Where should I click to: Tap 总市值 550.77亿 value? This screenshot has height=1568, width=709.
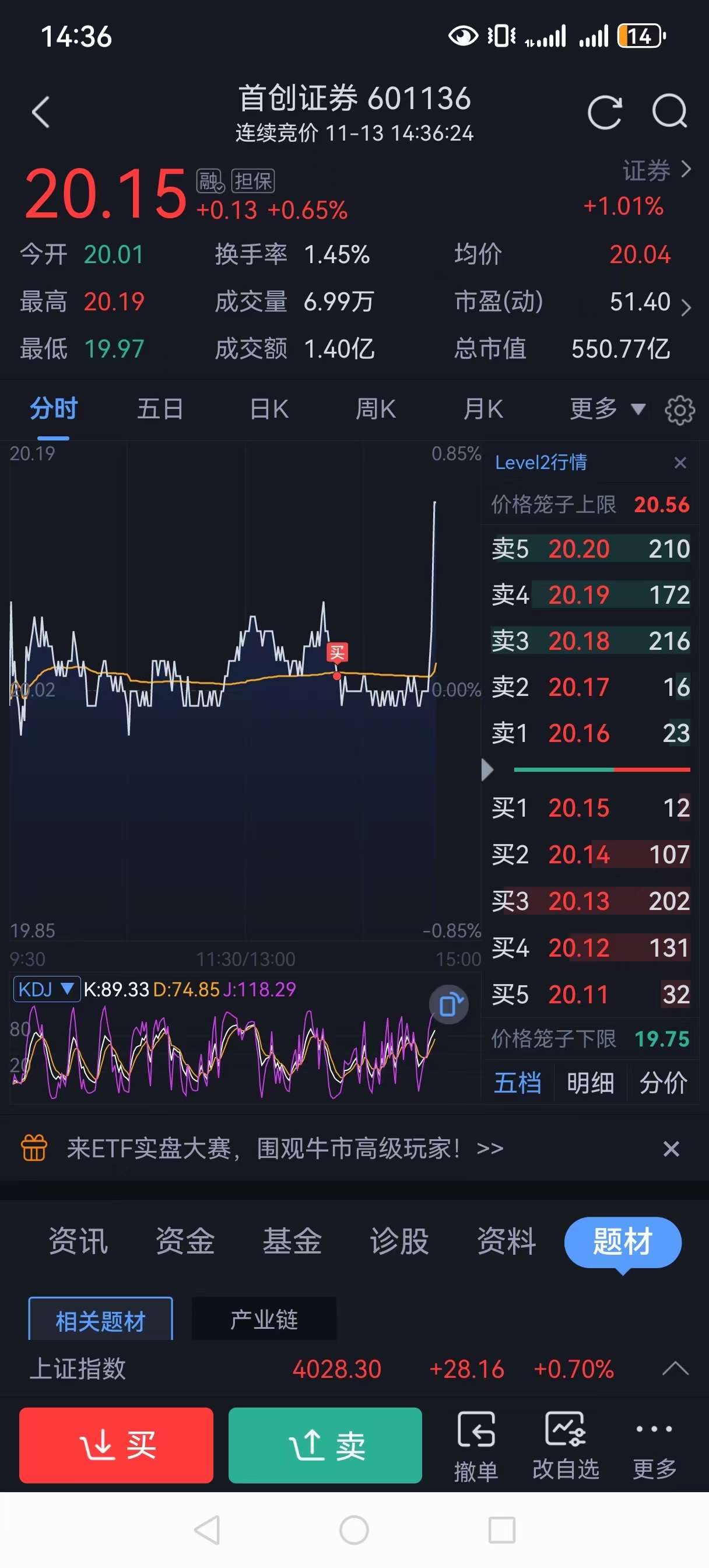coord(621,349)
